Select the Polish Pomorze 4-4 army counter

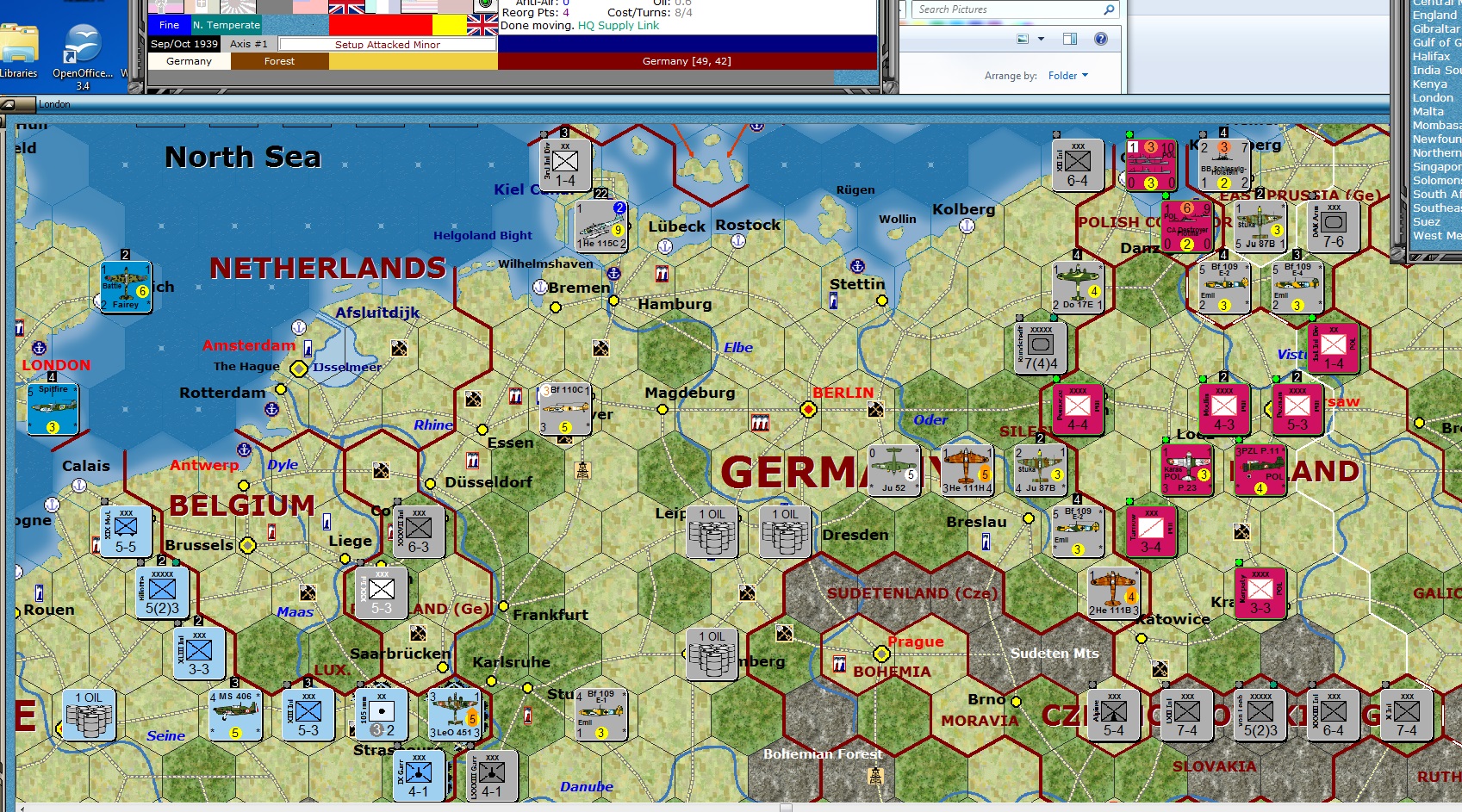(1078, 409)
